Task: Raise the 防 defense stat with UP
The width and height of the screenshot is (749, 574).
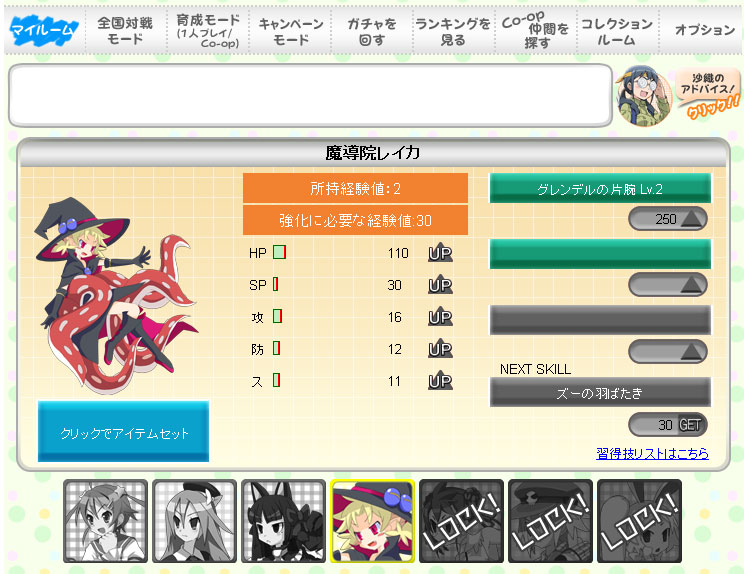Action: click(x=440, y=349)
